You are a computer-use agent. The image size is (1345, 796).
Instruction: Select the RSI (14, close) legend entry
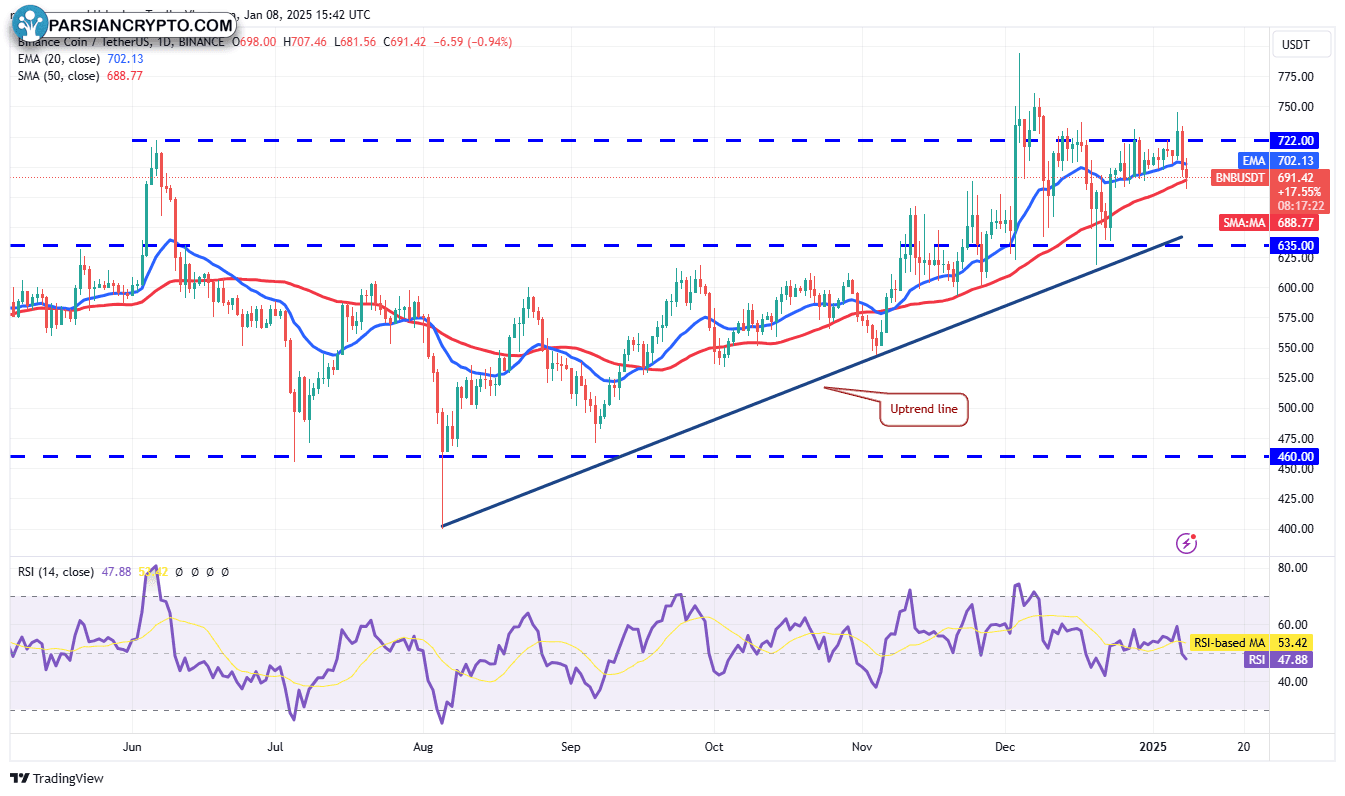click(x=56, y=572)
